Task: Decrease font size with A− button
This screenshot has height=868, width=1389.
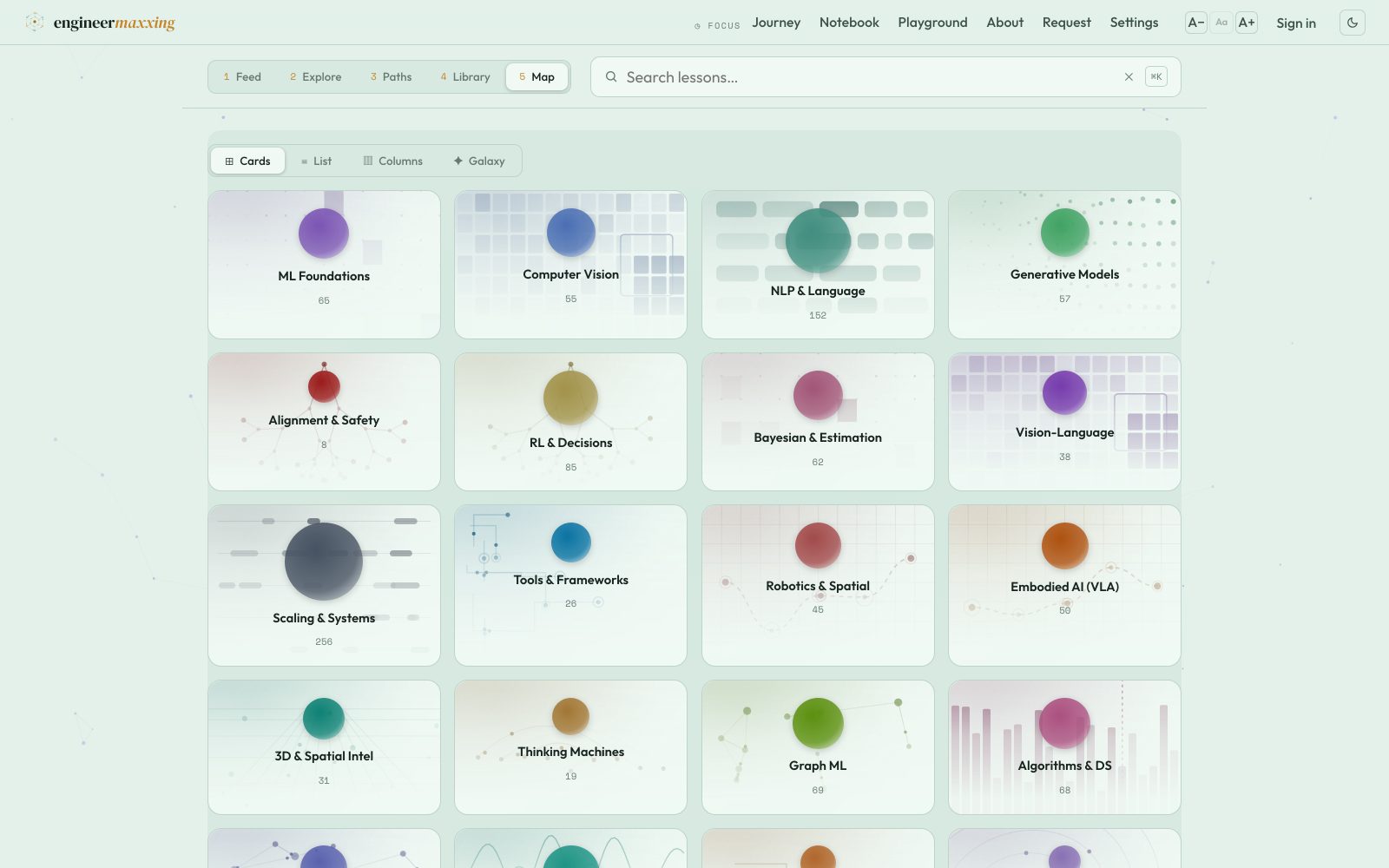Action: pos(1196,23)
